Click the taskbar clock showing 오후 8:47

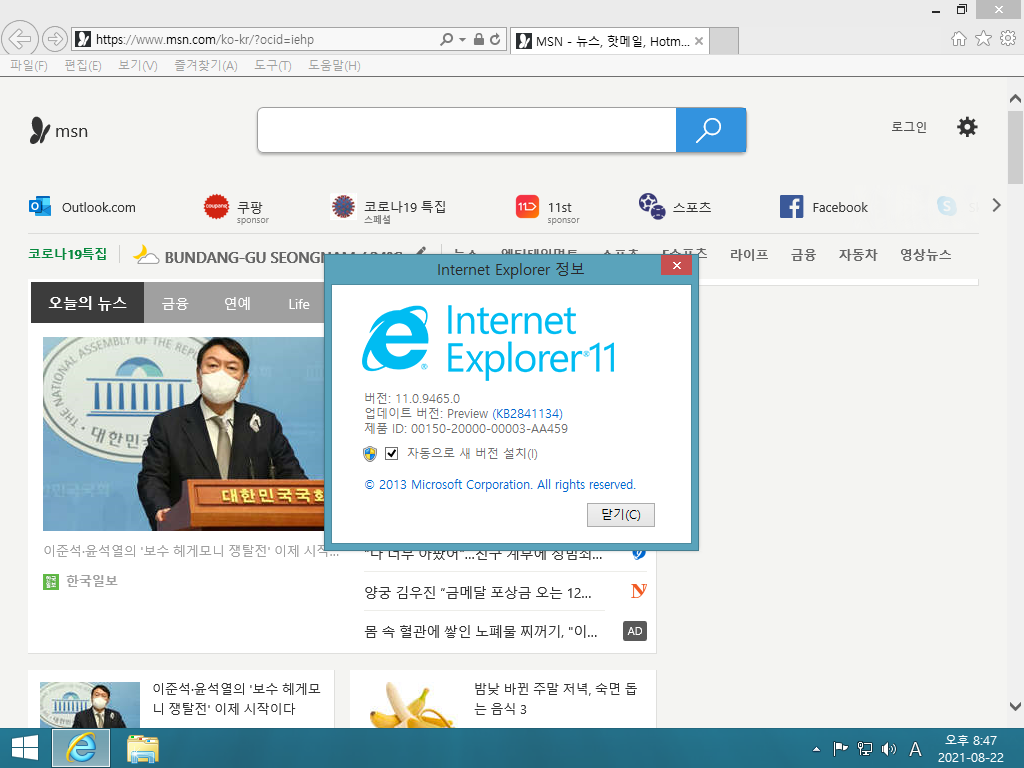tap(970, 748)
